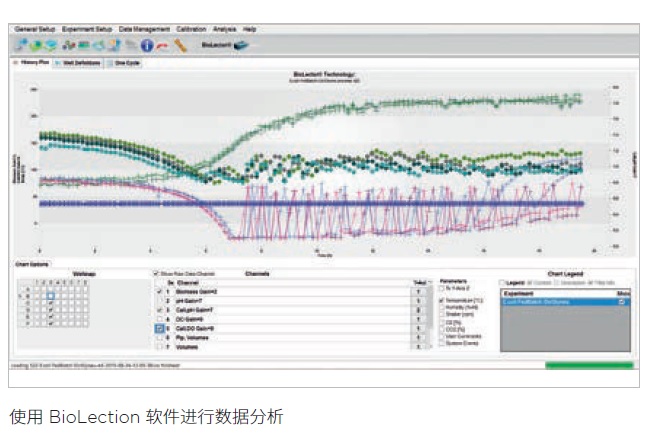Toggle the Temperature parameter checkbox
This screenshot has width=662, height=441.
442,300
